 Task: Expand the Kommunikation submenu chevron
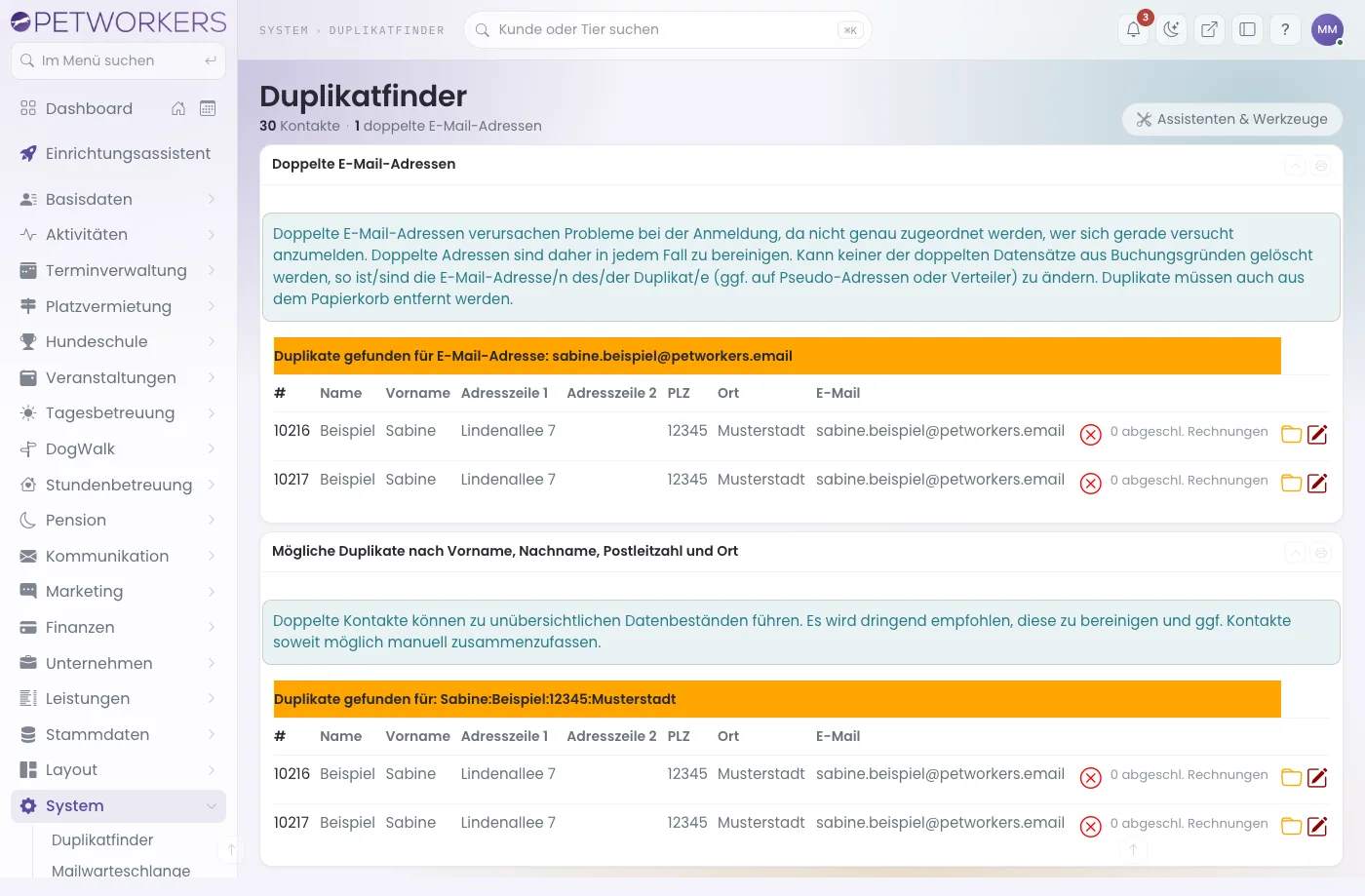coord(212,556)
